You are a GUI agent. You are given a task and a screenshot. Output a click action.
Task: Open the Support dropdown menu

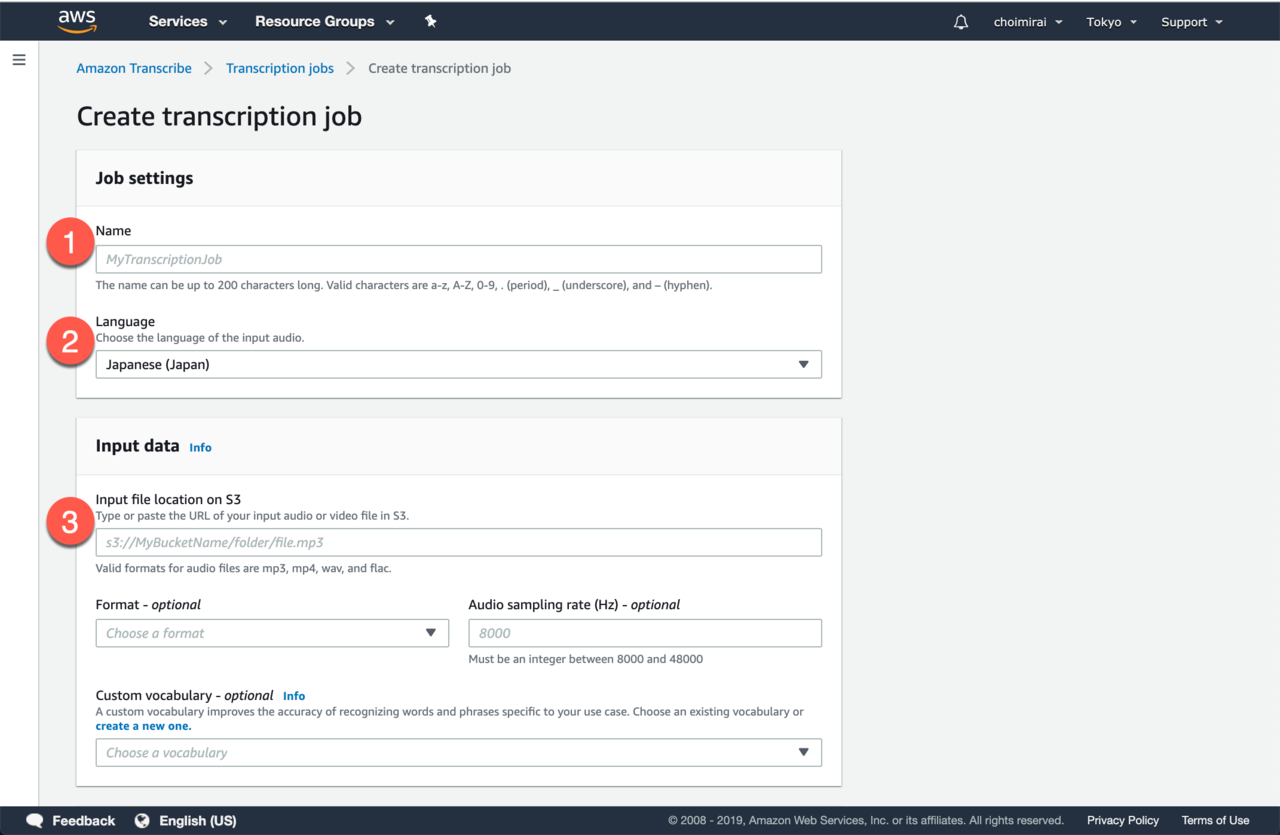coord(1191,22)
